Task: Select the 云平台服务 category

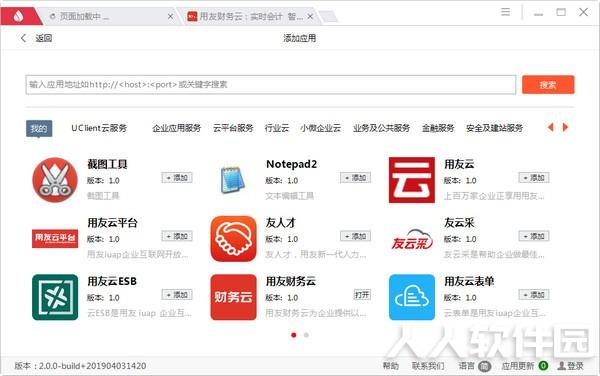Action: [233, 128]
